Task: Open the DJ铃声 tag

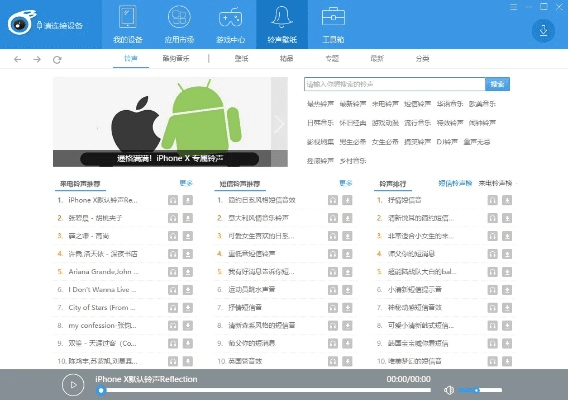Action: point(447,142)
